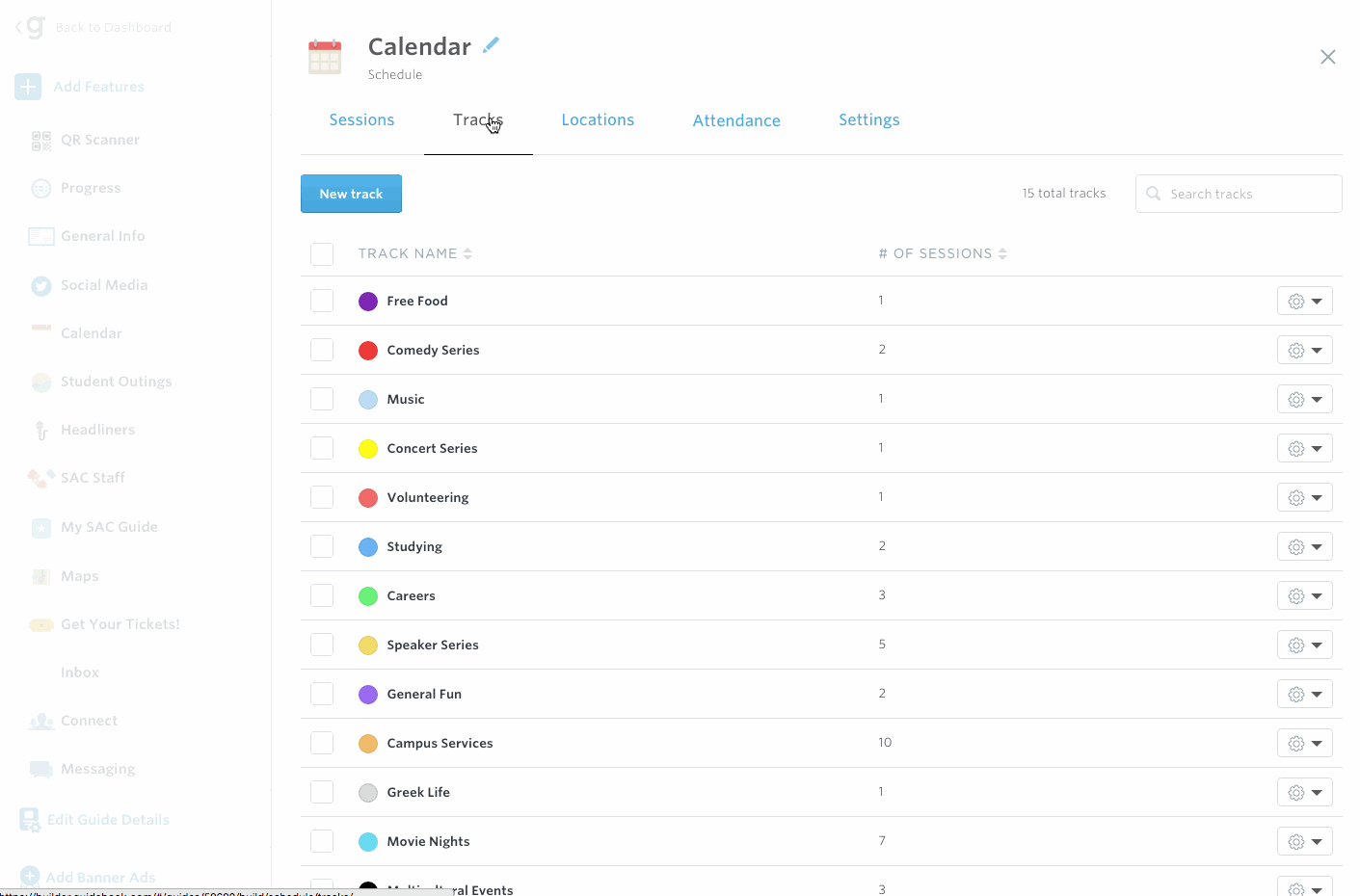Image resolution: width=1360 pixels, height=896 pixels.
Task: Click the QR Scanner icon in sidebar
Action: (x=40, y=141)
